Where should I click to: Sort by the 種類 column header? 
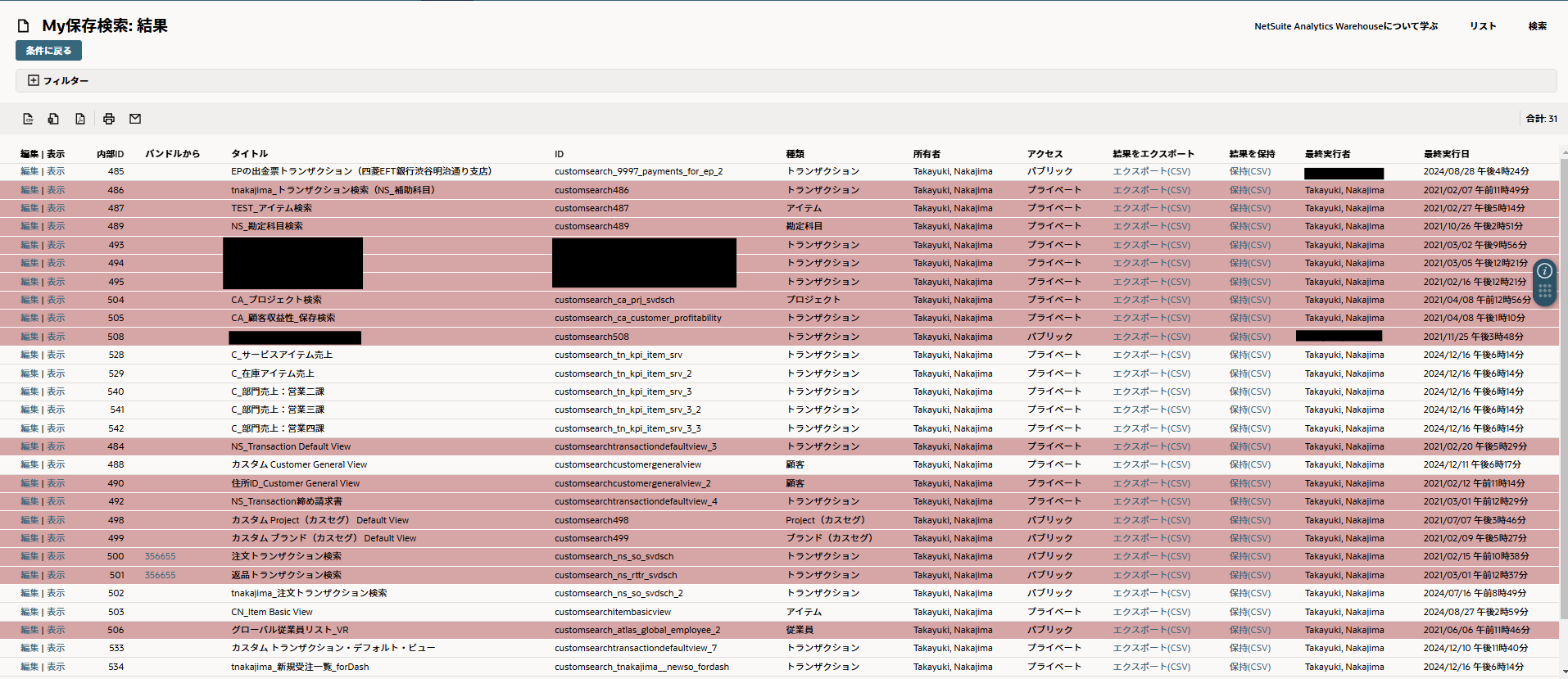click(795, 154)
